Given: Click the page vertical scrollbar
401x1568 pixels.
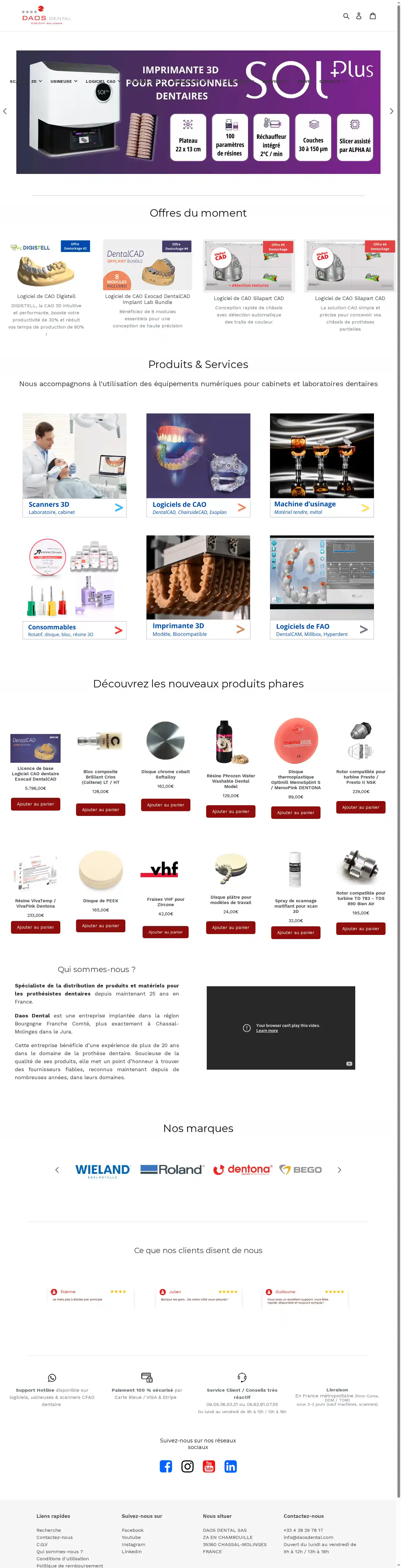Looking at the screenshot, I should coord(399,749).
